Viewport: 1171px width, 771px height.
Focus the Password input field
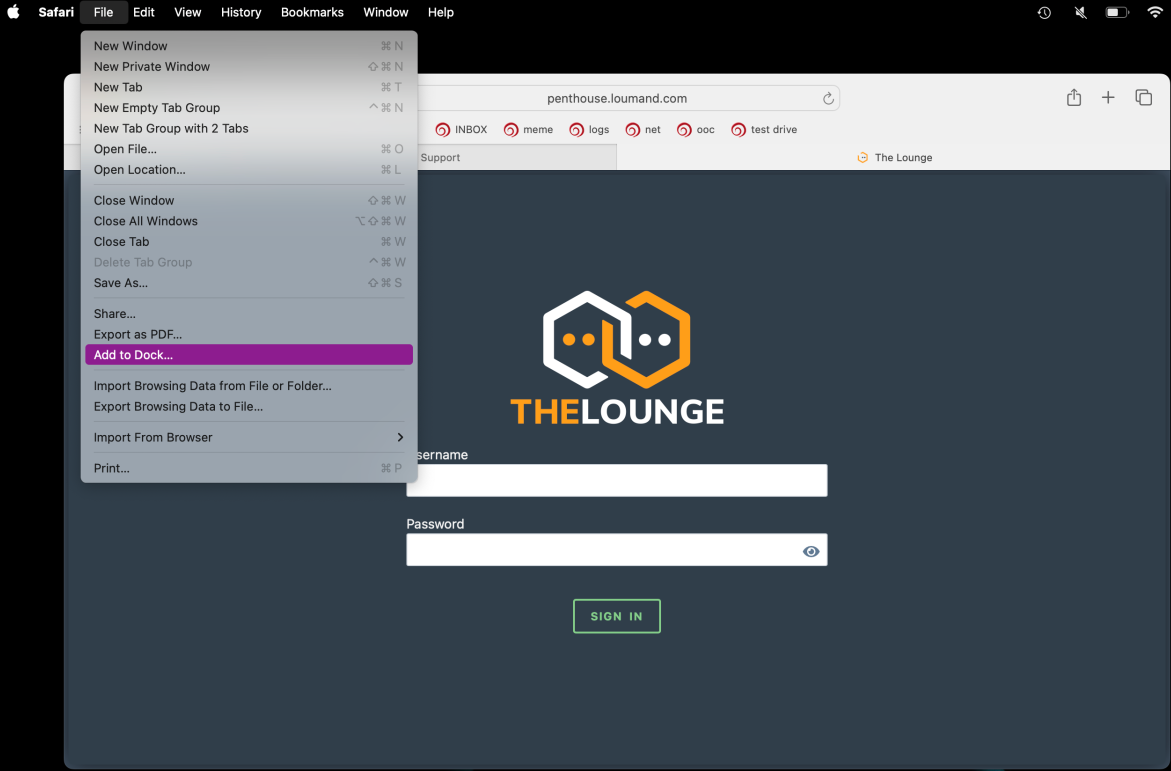click(x=600, y=550)
